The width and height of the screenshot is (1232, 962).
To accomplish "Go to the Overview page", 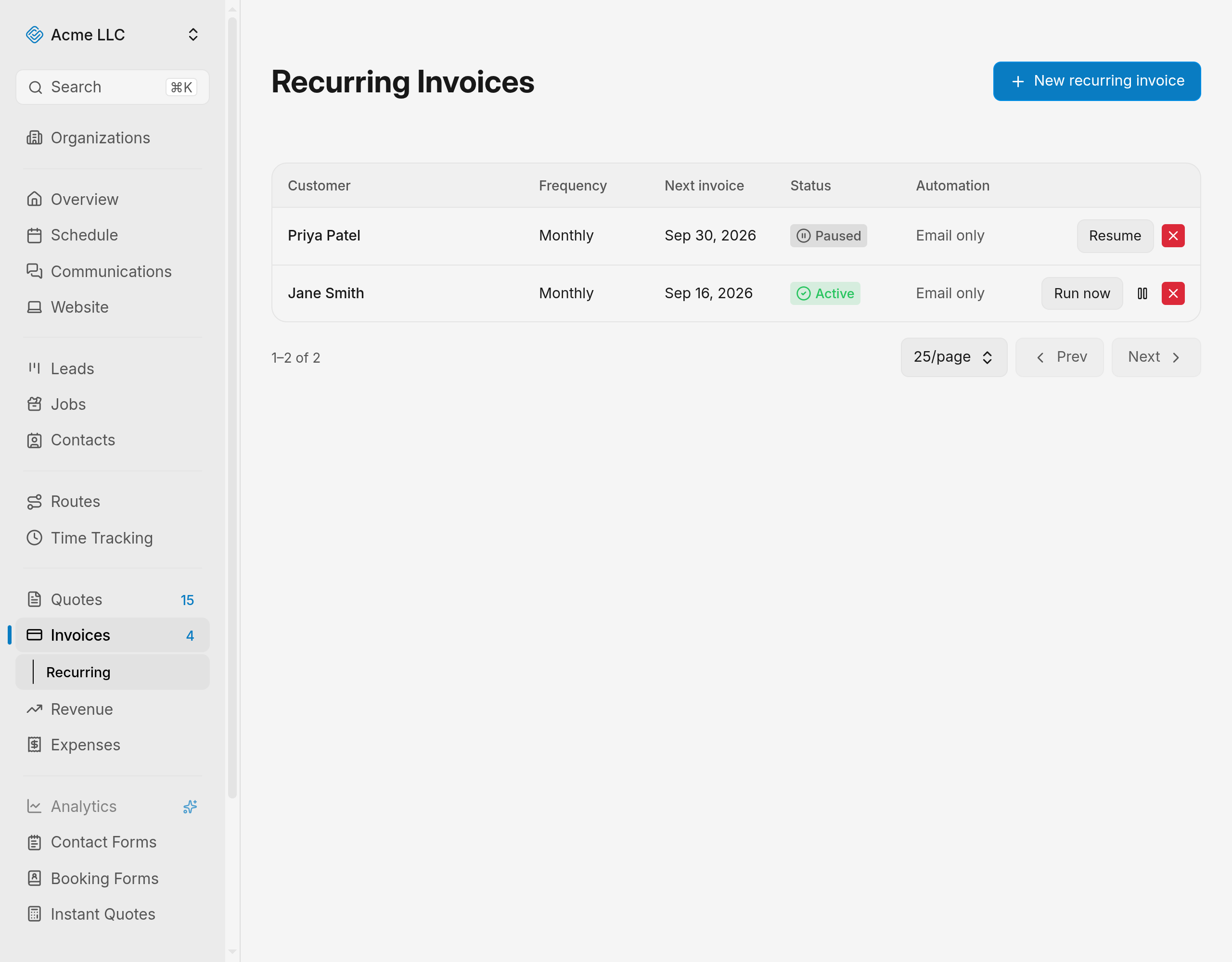I will click(112, 199).
